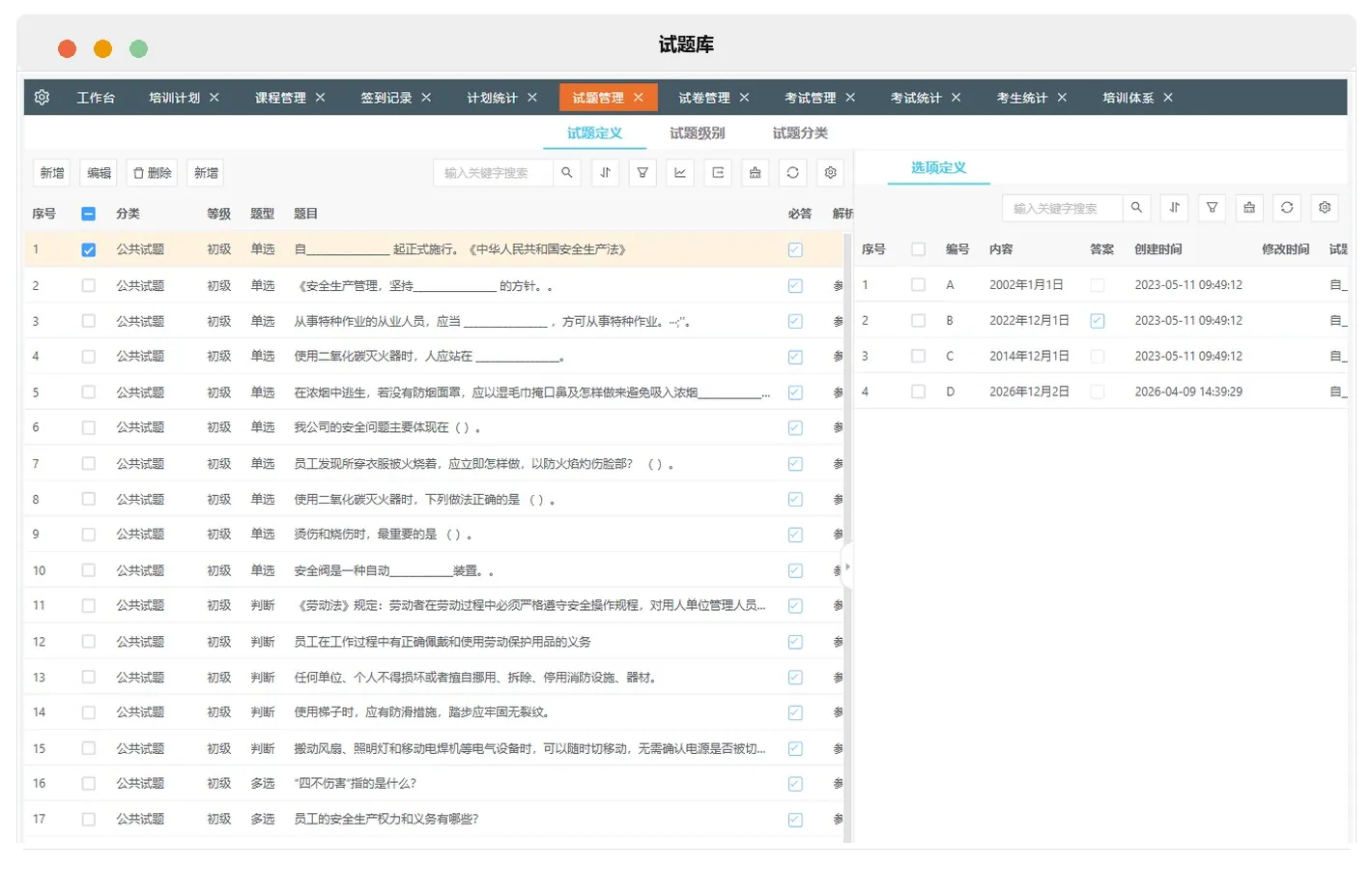Click the 题型 column header

[263, 214]
